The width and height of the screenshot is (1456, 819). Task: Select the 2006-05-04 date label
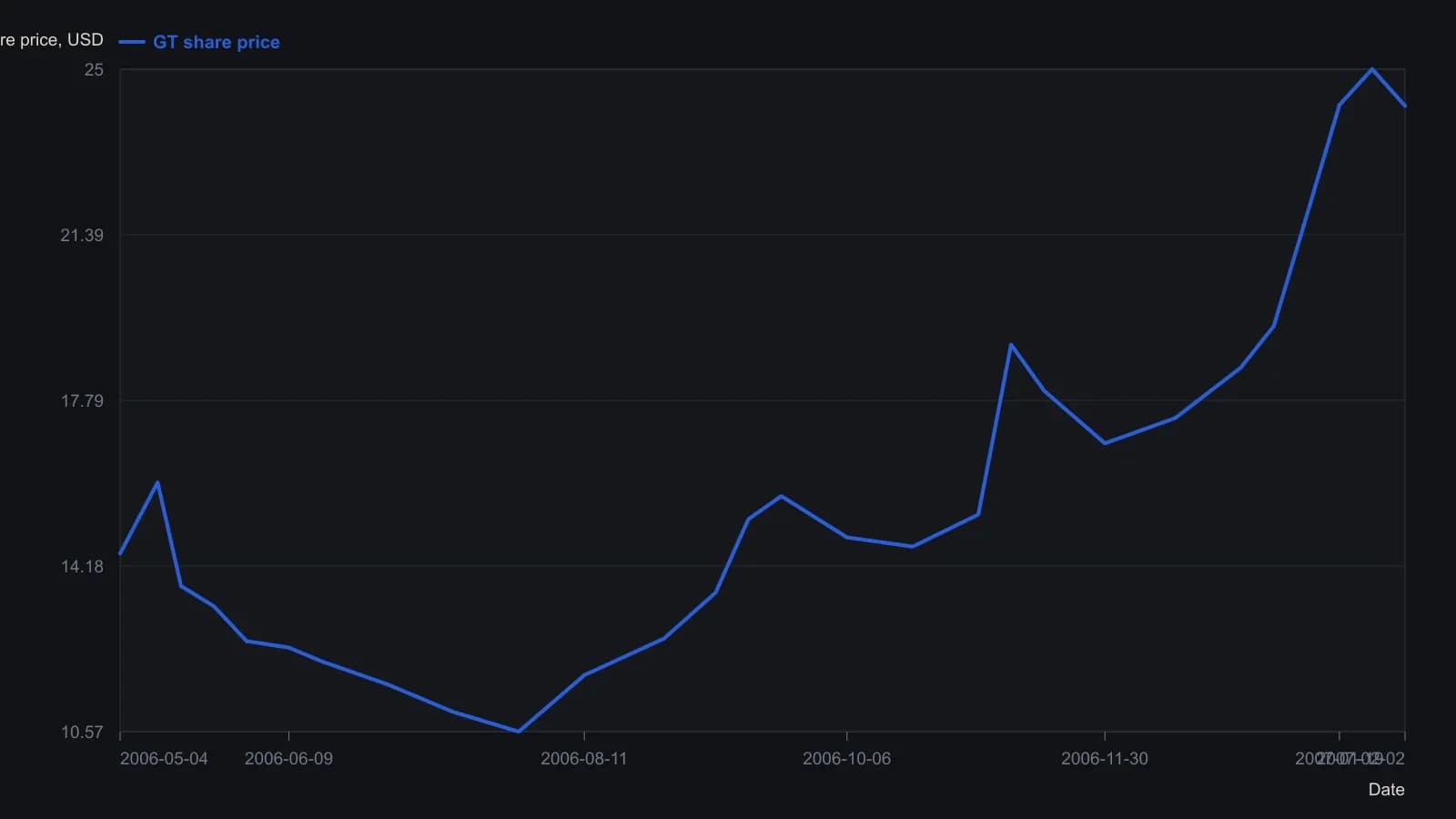coord(164,758)
